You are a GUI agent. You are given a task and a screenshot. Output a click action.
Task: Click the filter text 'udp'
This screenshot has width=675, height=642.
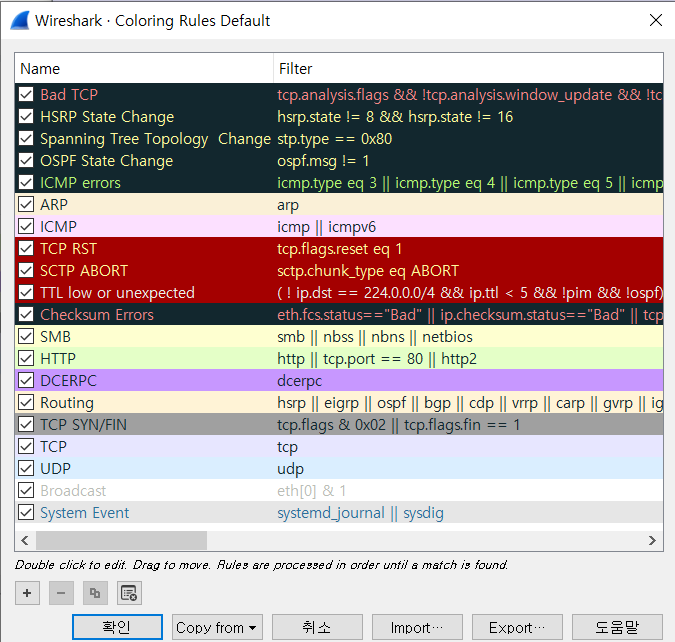pyautogui.click(x=290, y=468)
